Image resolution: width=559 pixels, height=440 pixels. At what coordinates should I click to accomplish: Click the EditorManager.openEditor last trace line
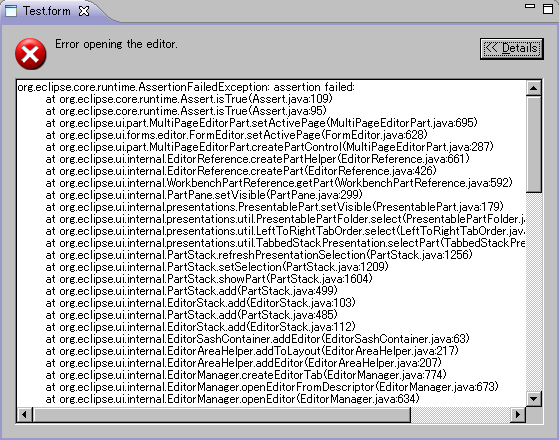(x=232, y=399)
